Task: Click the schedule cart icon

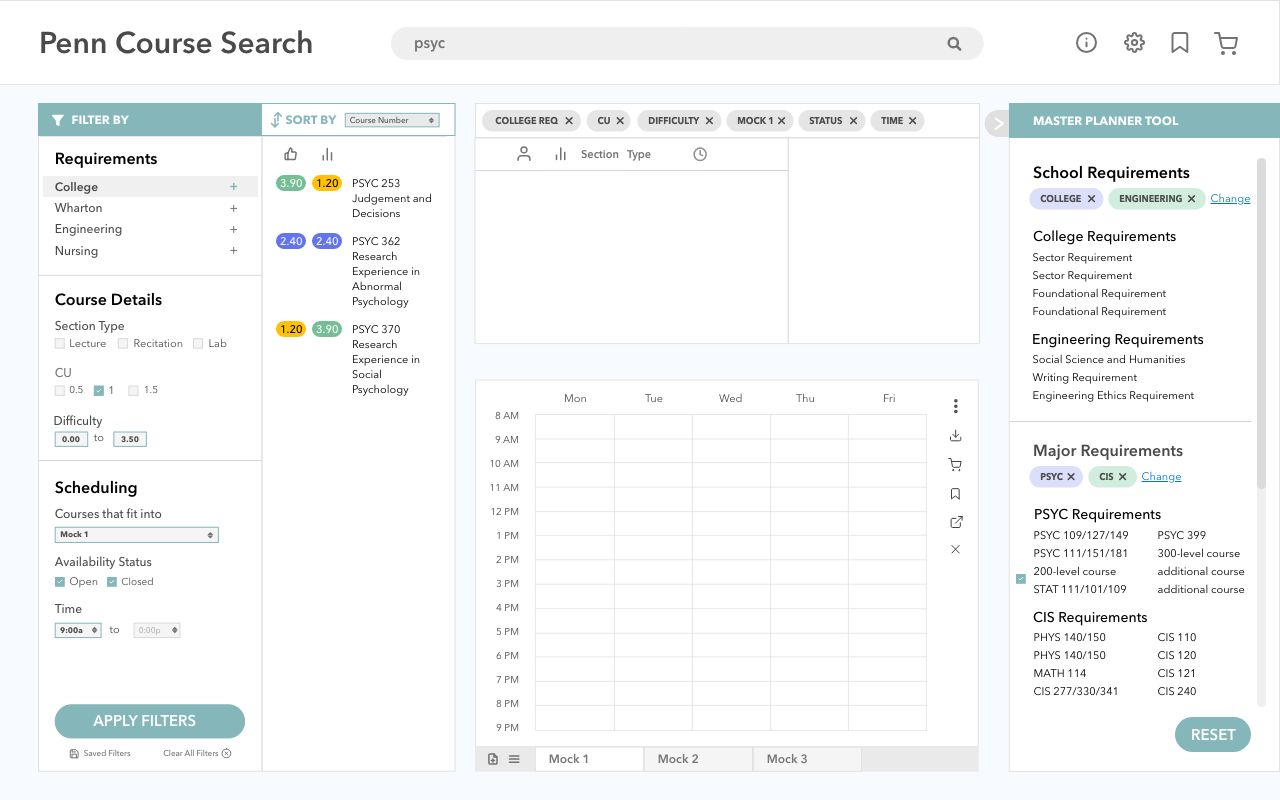Action: point(956,465)
